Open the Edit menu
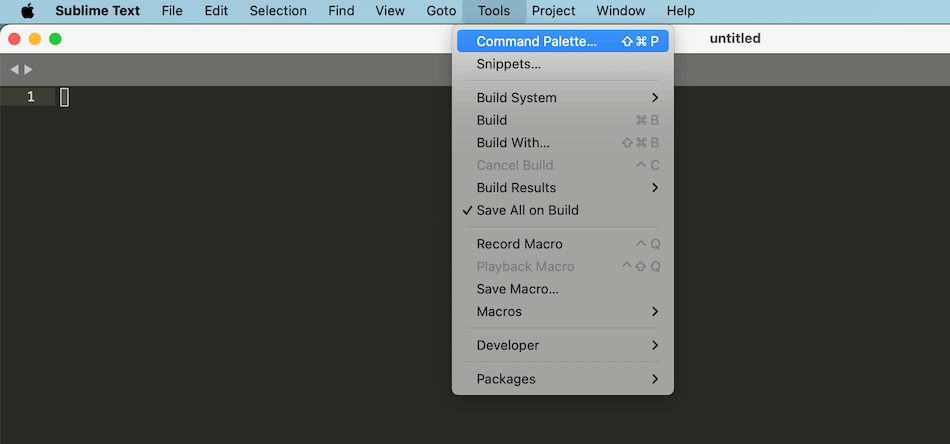Image resolution: width=950 pixels, height=444 pixels. click(216, 11)
